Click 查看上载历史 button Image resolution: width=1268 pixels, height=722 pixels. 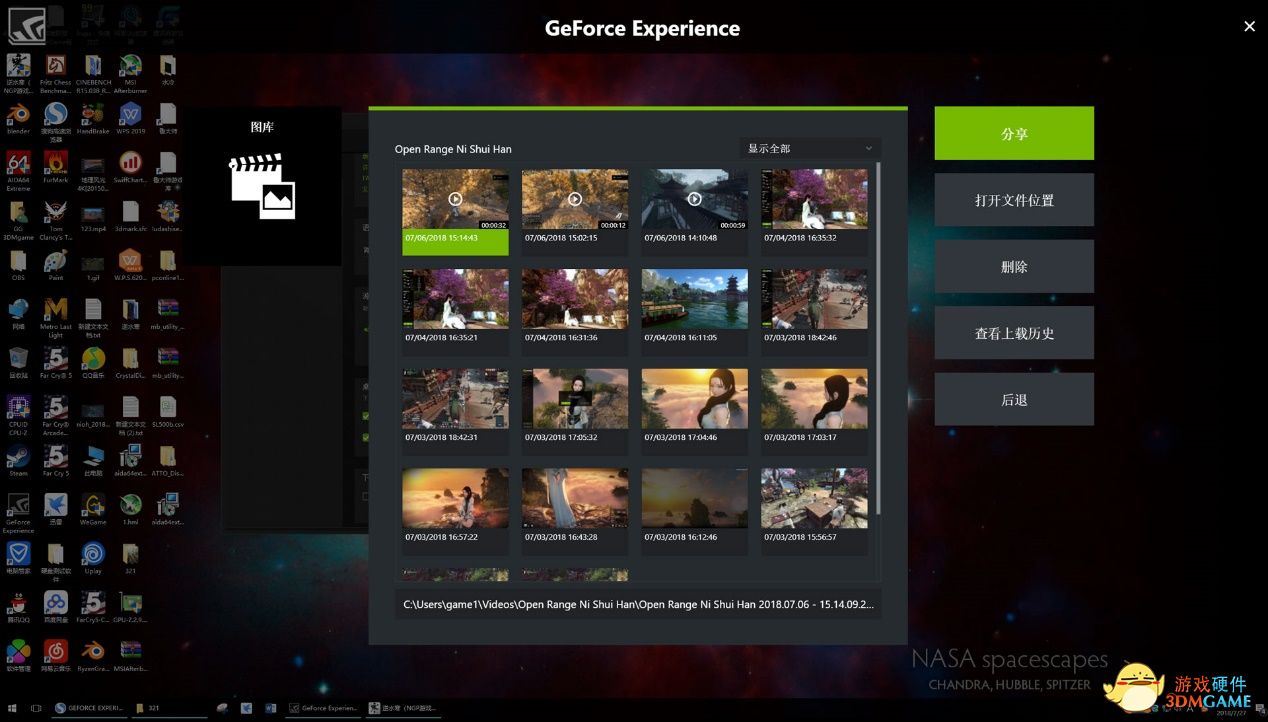tap(1014, 333)
